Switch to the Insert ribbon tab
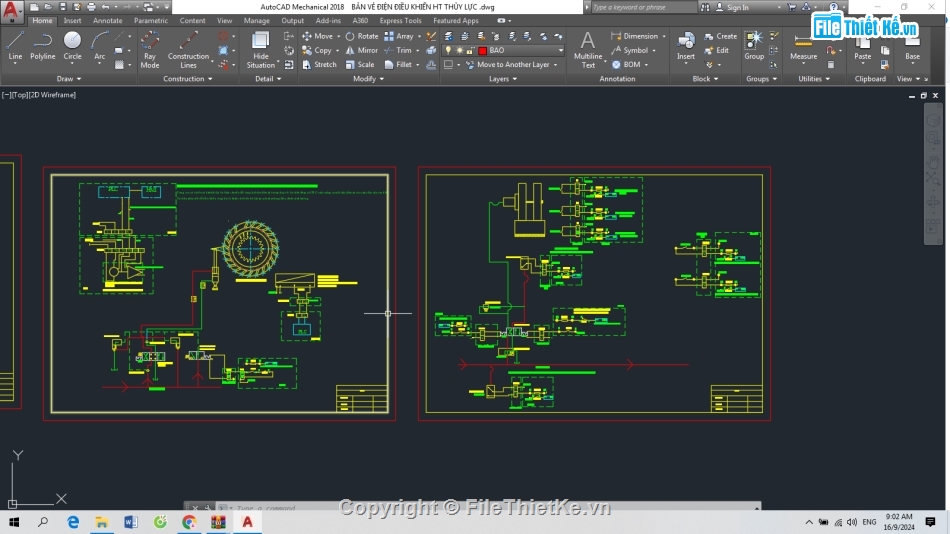Viewport: 950px width, 534px height. coord(72,21)
